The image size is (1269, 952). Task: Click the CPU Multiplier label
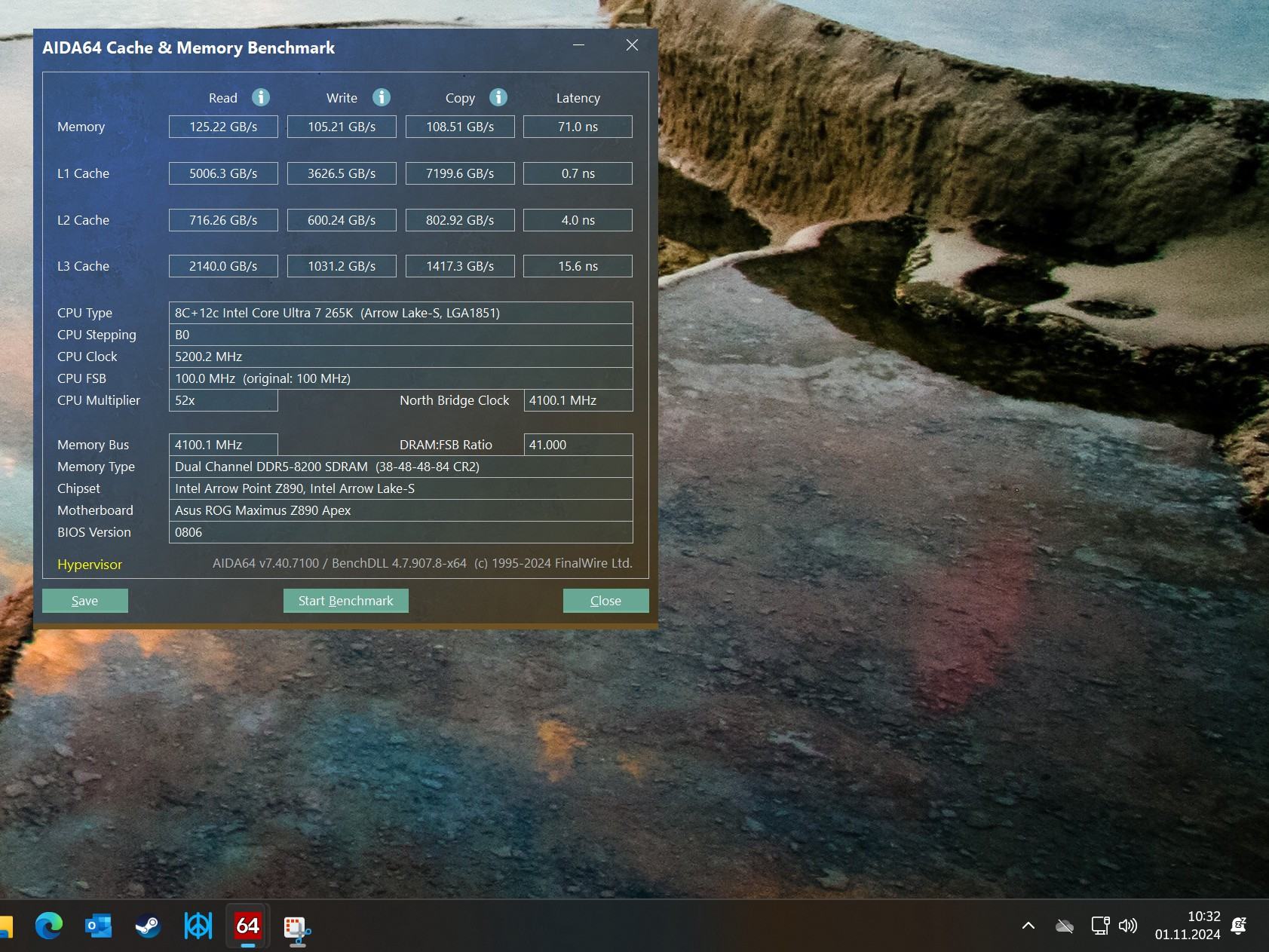click(x=99, y=400)
